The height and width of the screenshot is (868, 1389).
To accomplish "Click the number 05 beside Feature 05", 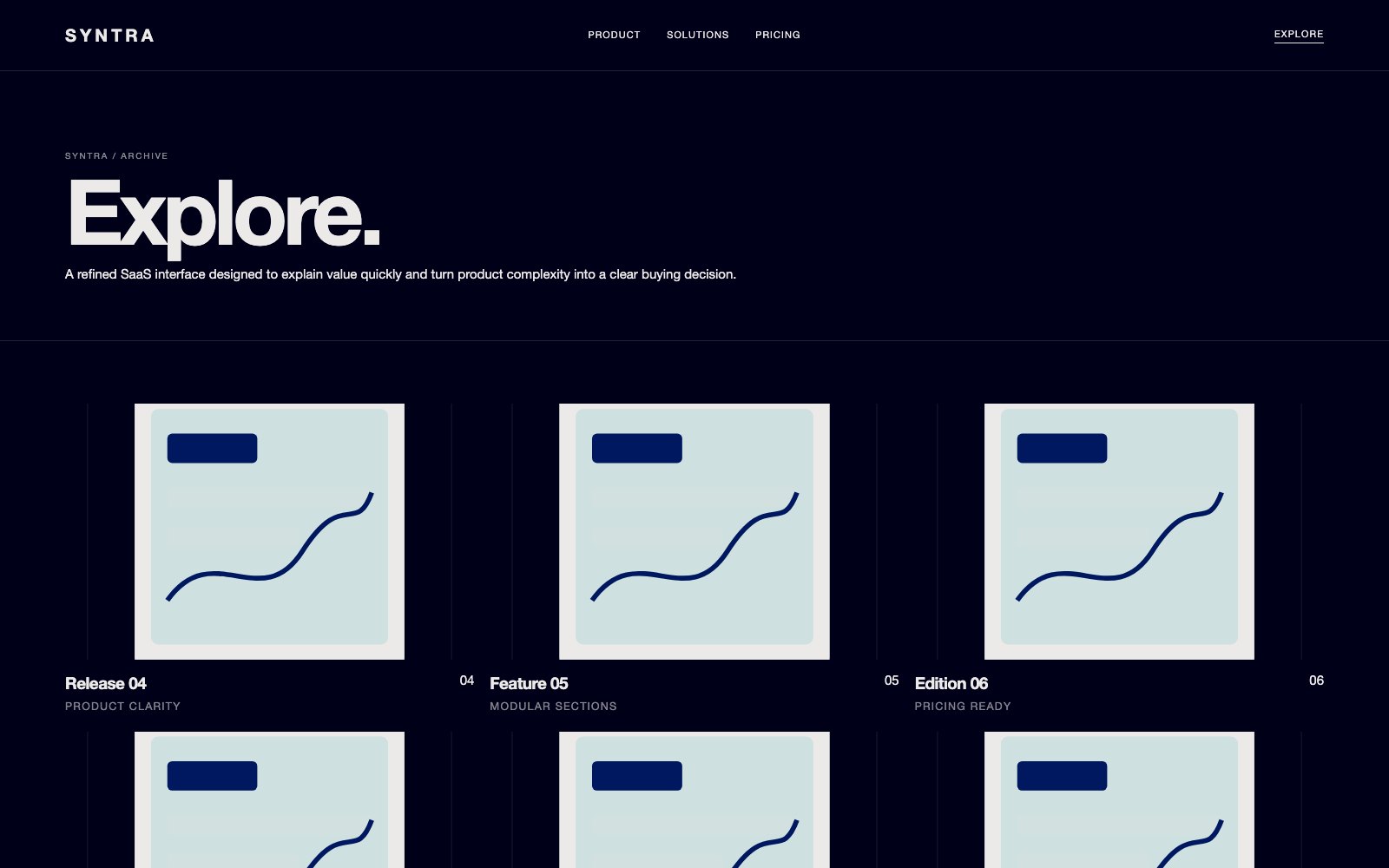I will 892,681.
